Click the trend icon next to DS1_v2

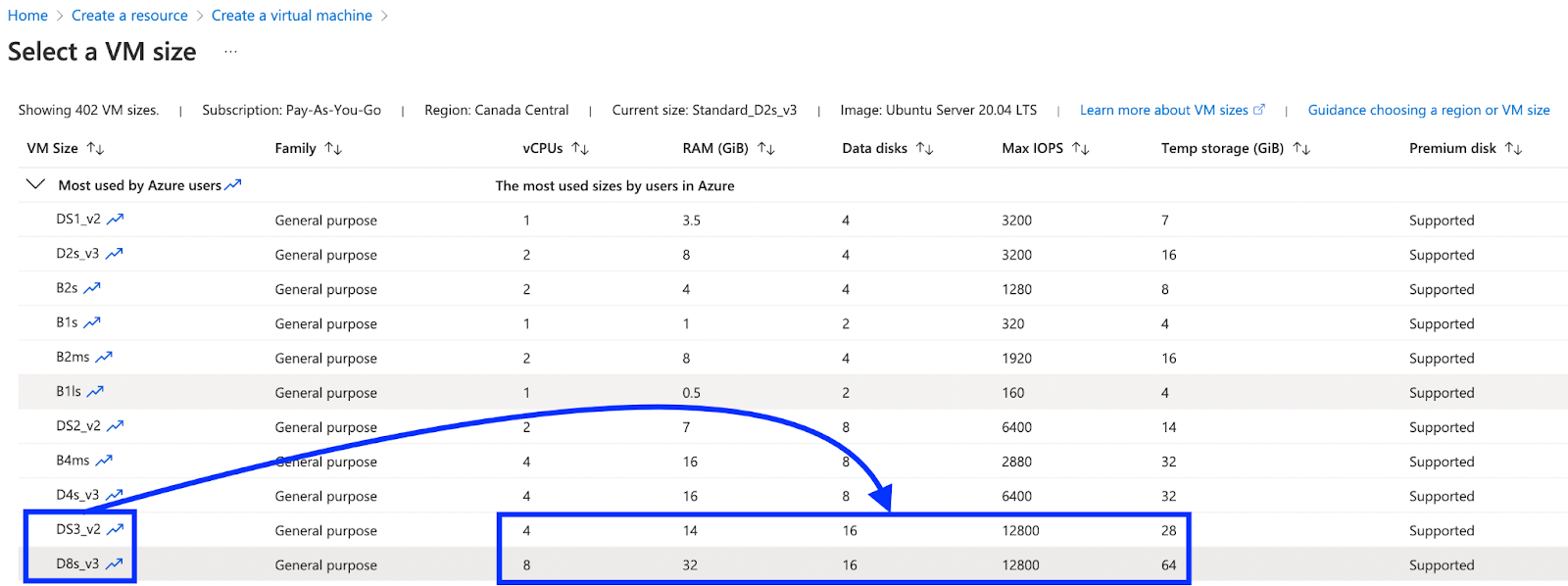(x=115, y=220)
